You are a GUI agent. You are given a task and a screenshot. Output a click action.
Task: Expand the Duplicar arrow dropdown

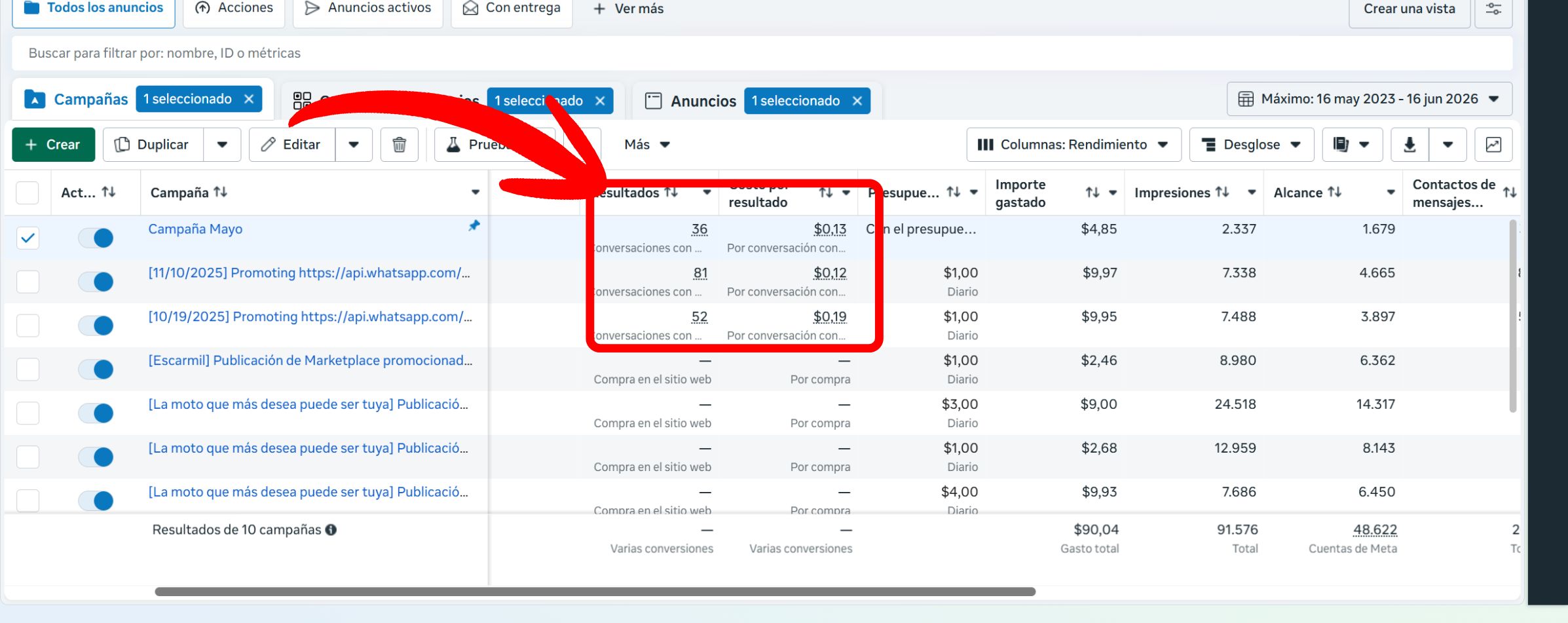(x=223, y=145)
